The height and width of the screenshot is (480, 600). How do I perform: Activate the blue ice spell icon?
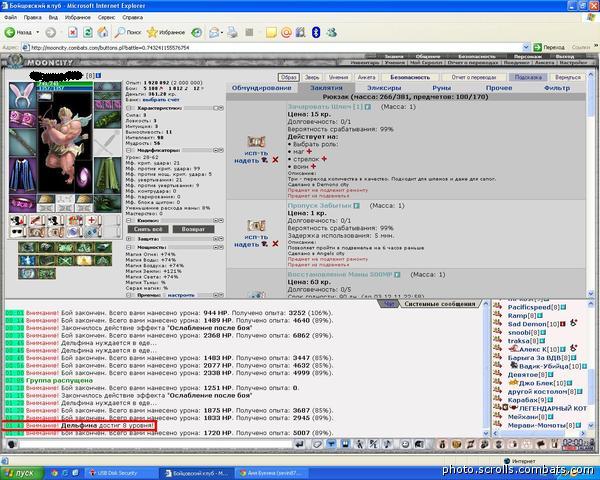pos(27,261)
